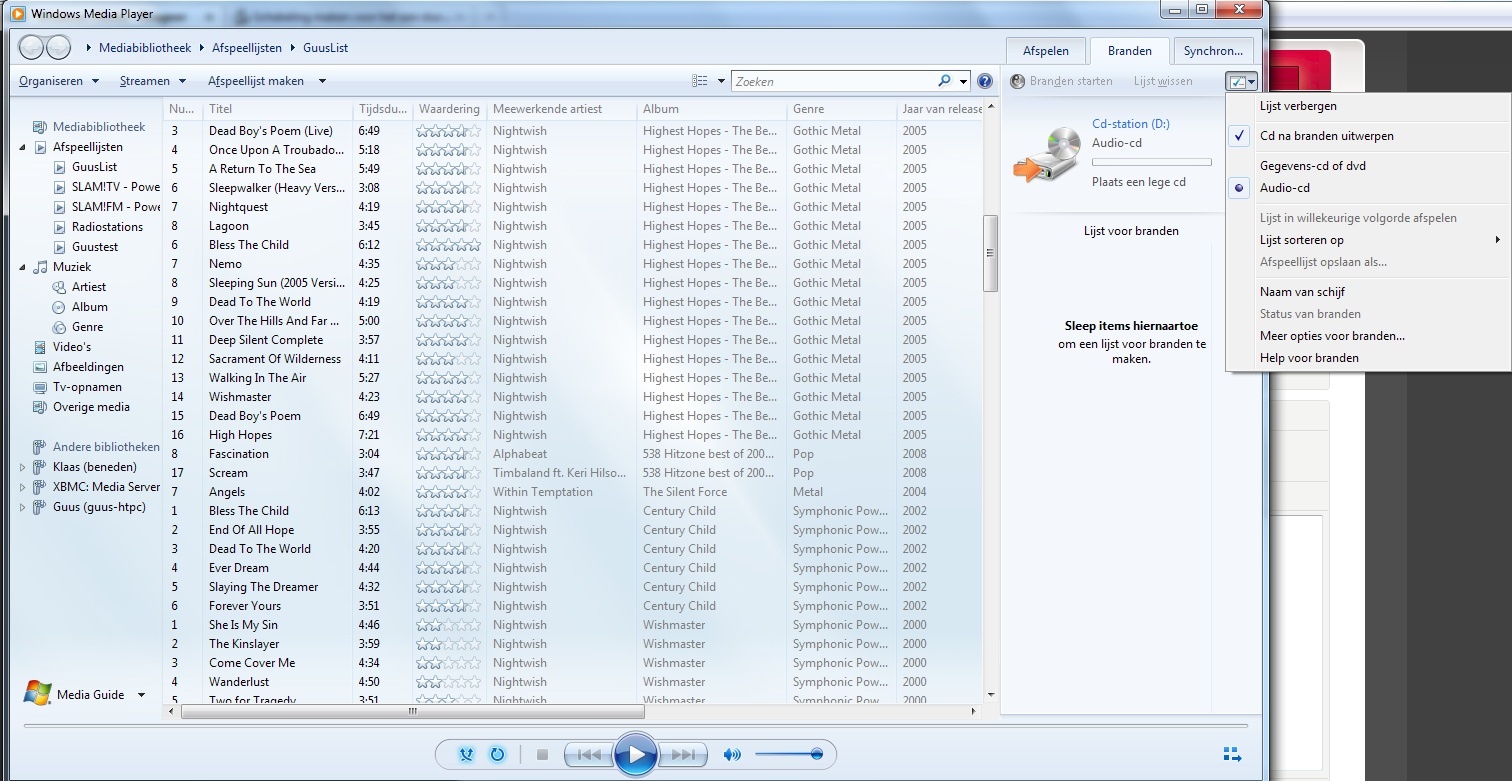Toggle repeat in the playback controls
This screenshot has height=781, width=1512.
pyautogui.click(x=497, y=754)
